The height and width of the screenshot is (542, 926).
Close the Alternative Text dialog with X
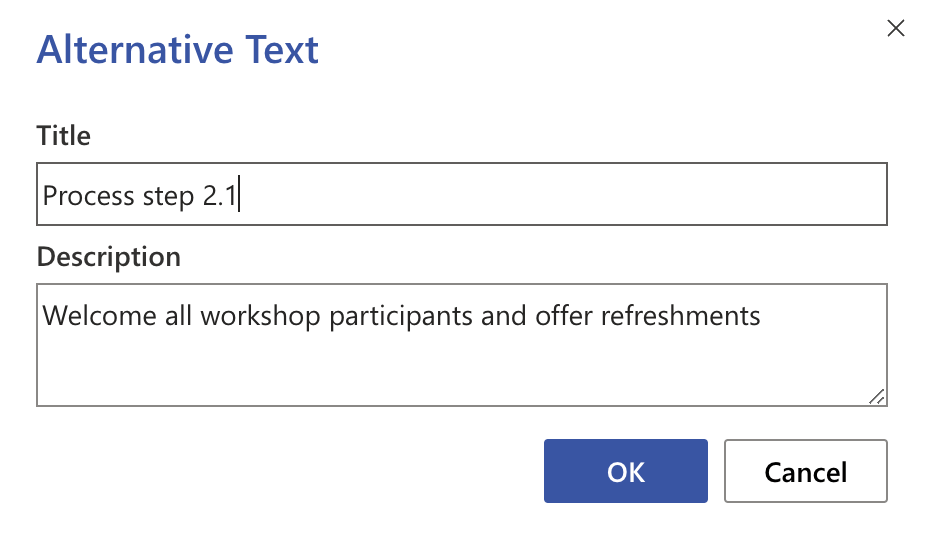click(x=896, y=29)
